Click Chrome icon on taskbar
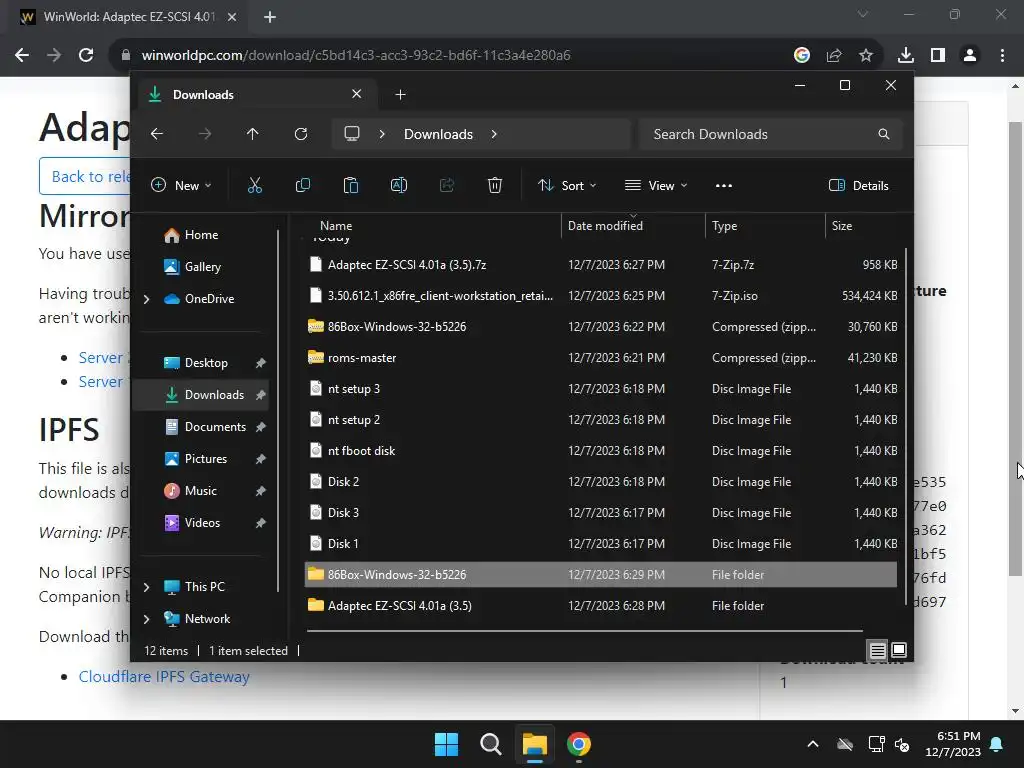The image size is (1024, 768). [579, 744]
